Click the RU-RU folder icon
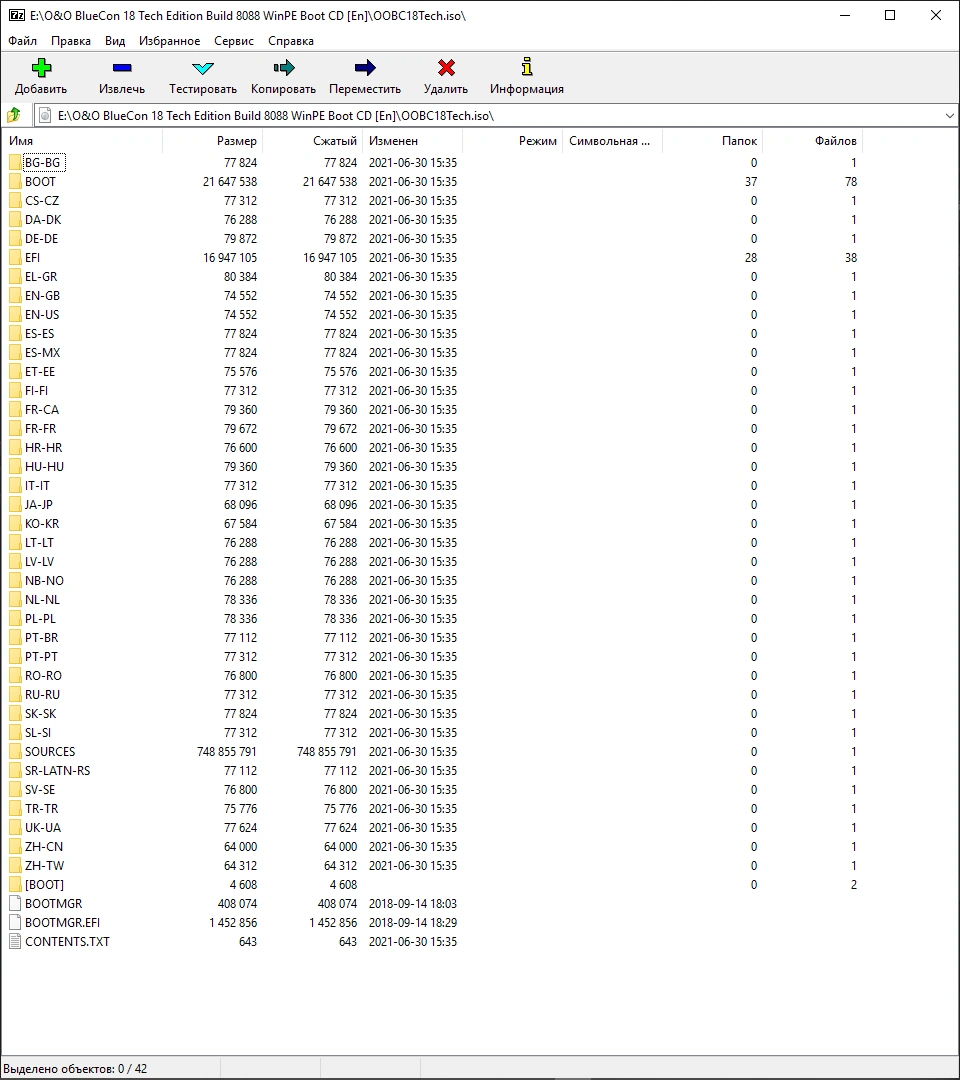 coord(15,694)
